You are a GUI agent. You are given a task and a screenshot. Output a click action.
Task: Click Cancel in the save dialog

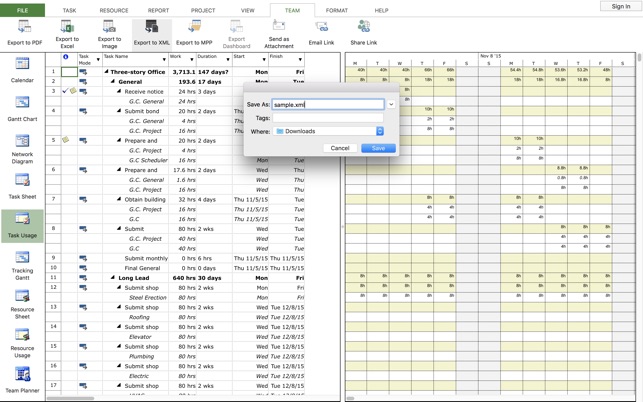point(340,148)
